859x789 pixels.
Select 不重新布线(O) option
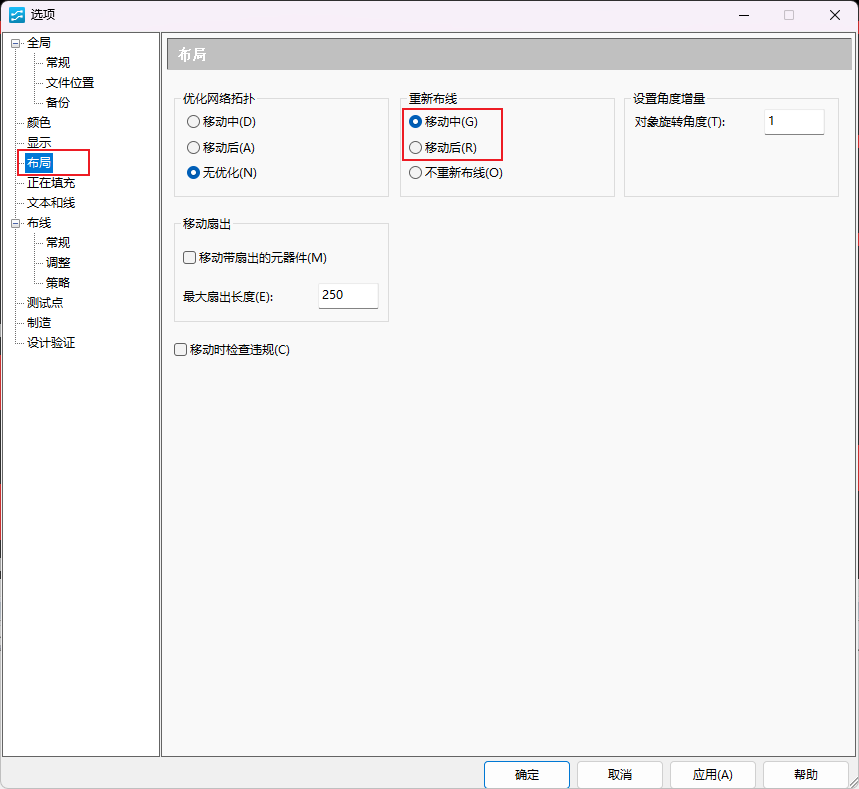(x=416, y=172)
